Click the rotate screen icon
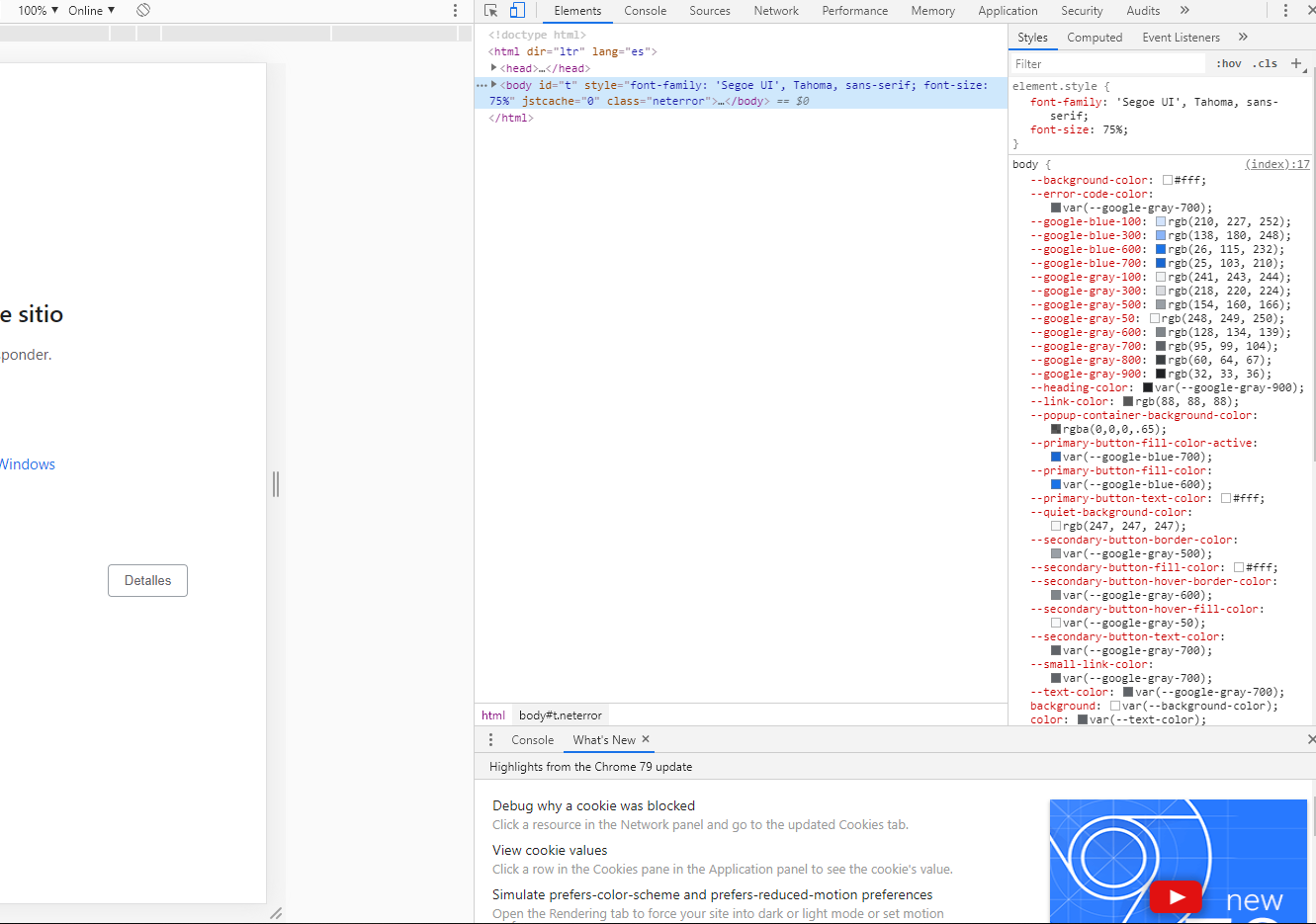The height and width of the screenshot is (924, 1316). pos(143,10)
